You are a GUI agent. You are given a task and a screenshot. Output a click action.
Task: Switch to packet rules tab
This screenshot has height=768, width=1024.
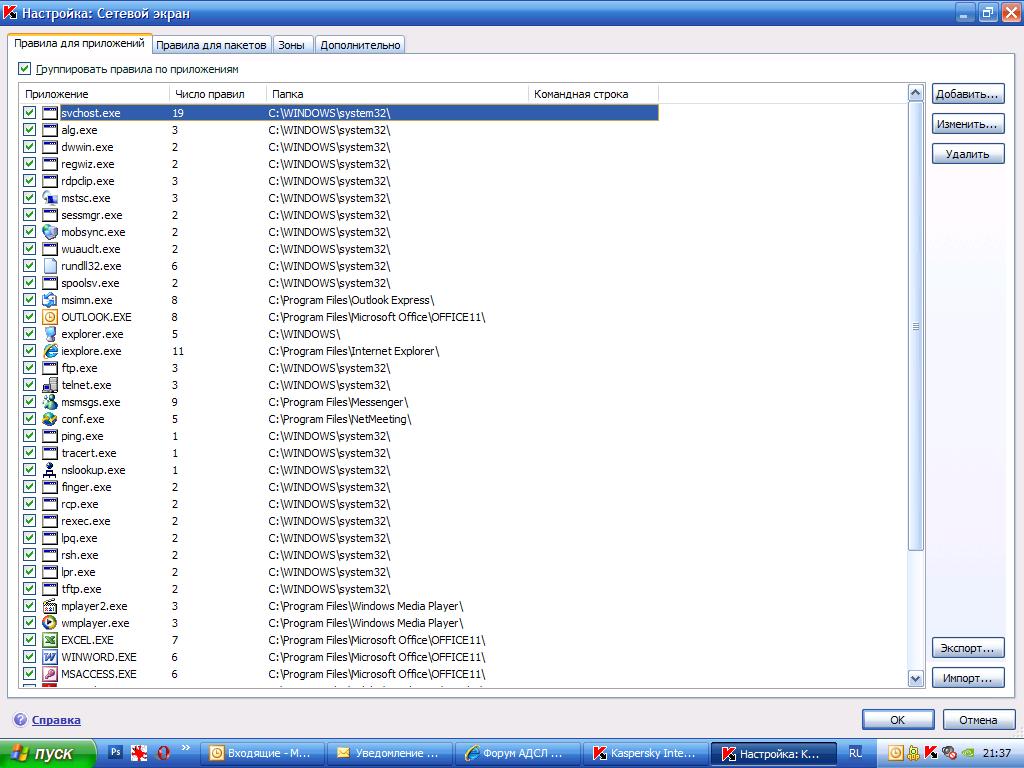pyautogui.click(x=211, y=45)
